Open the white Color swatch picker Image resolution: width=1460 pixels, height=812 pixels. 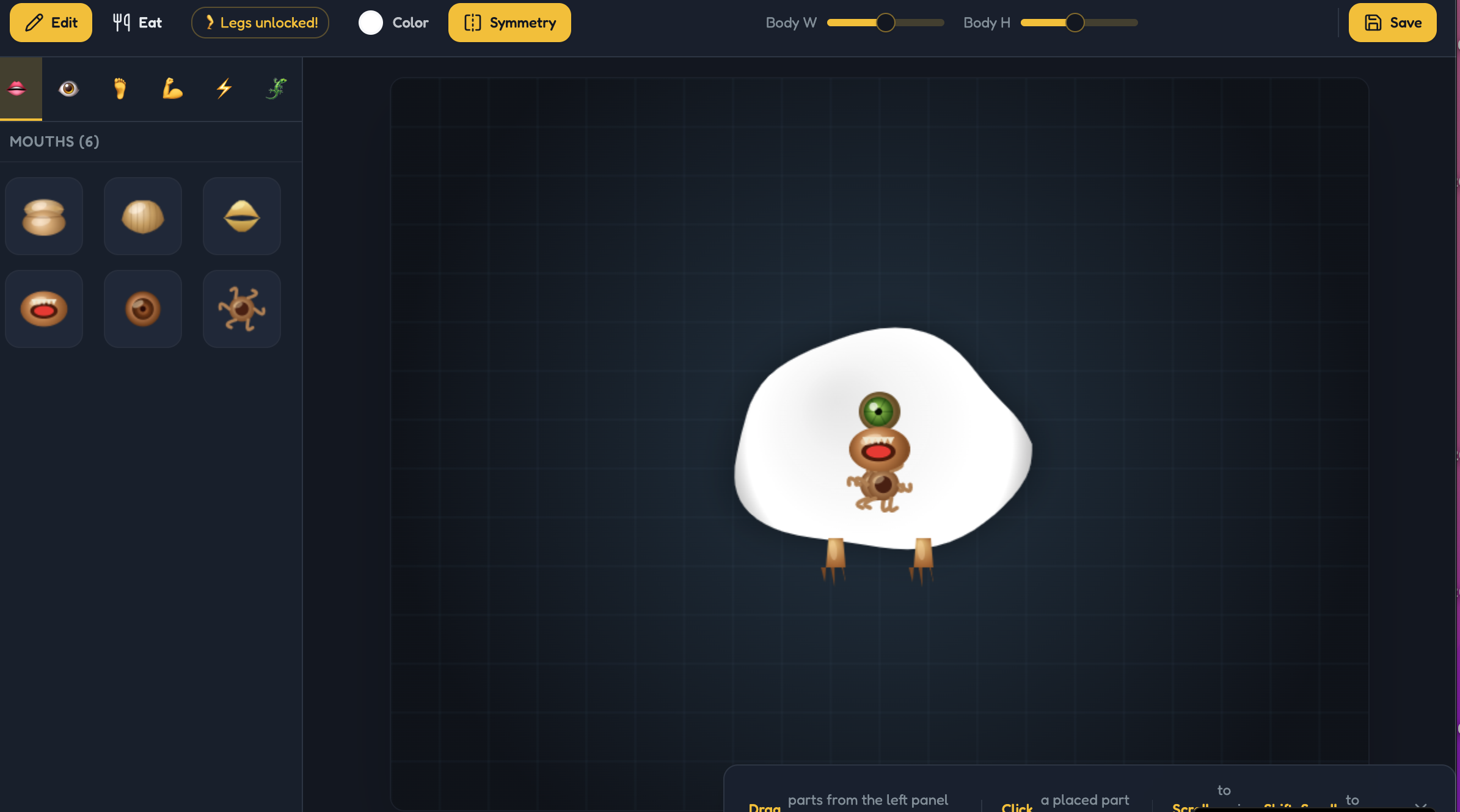371,23
